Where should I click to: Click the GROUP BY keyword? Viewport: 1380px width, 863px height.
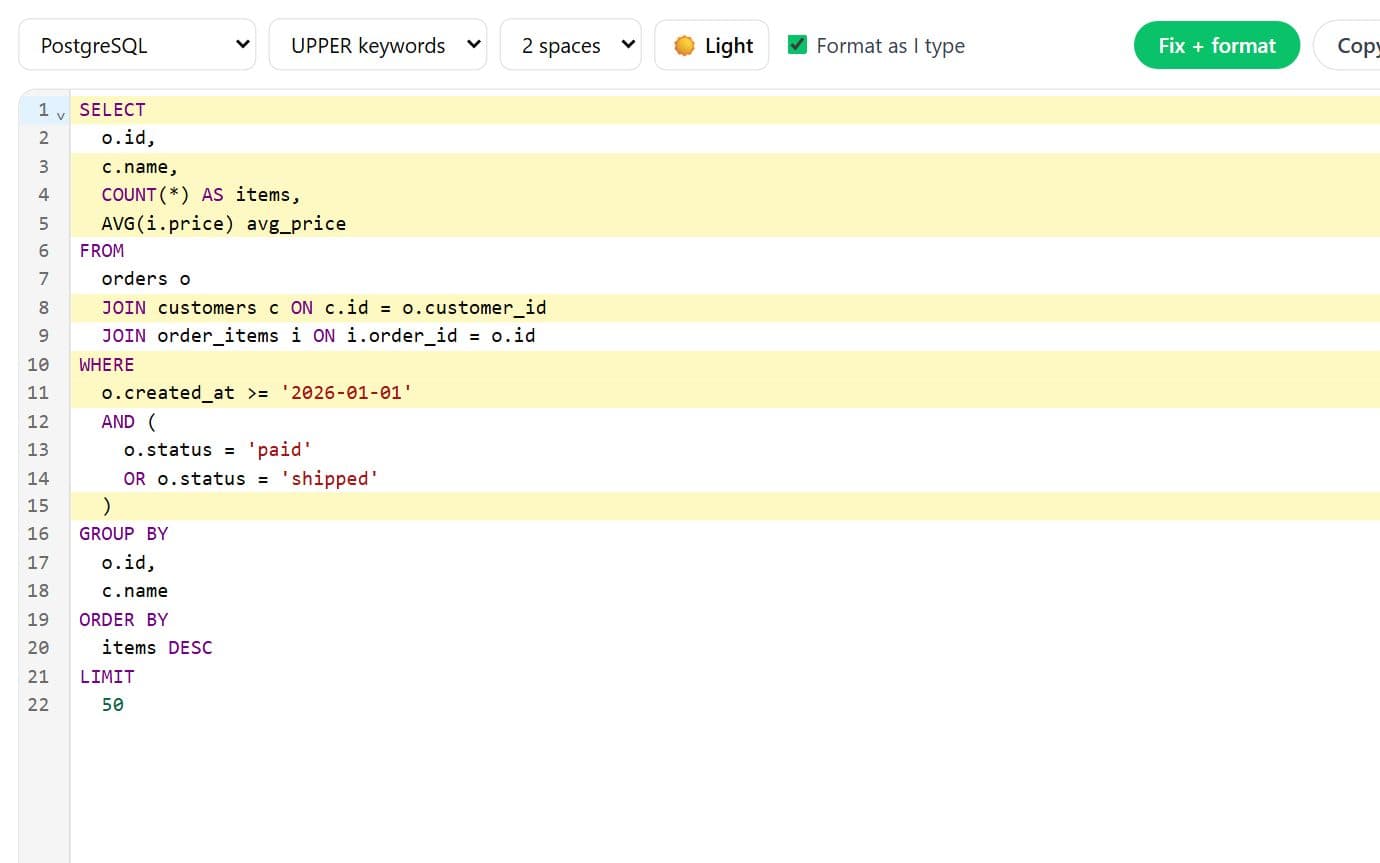124,534
